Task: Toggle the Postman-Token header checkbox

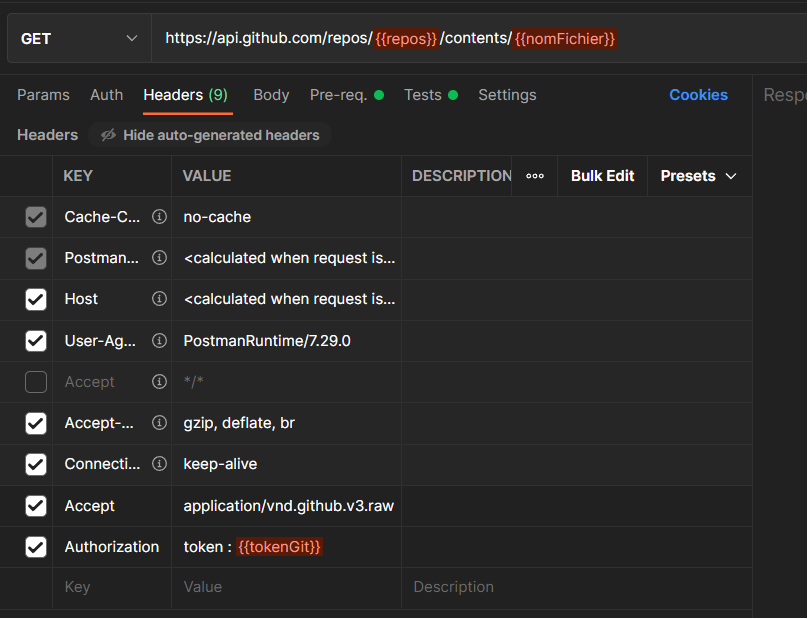Action: pos(36,258)
